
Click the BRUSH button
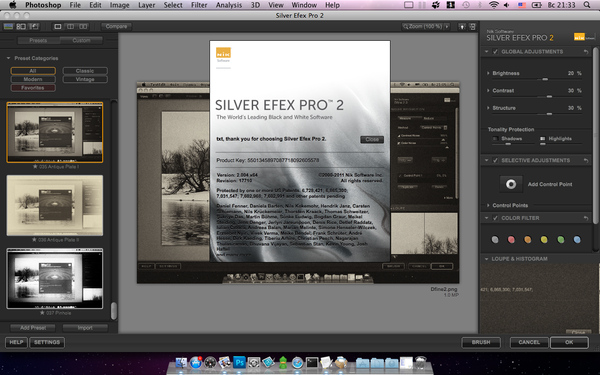[x=481, y=342]
